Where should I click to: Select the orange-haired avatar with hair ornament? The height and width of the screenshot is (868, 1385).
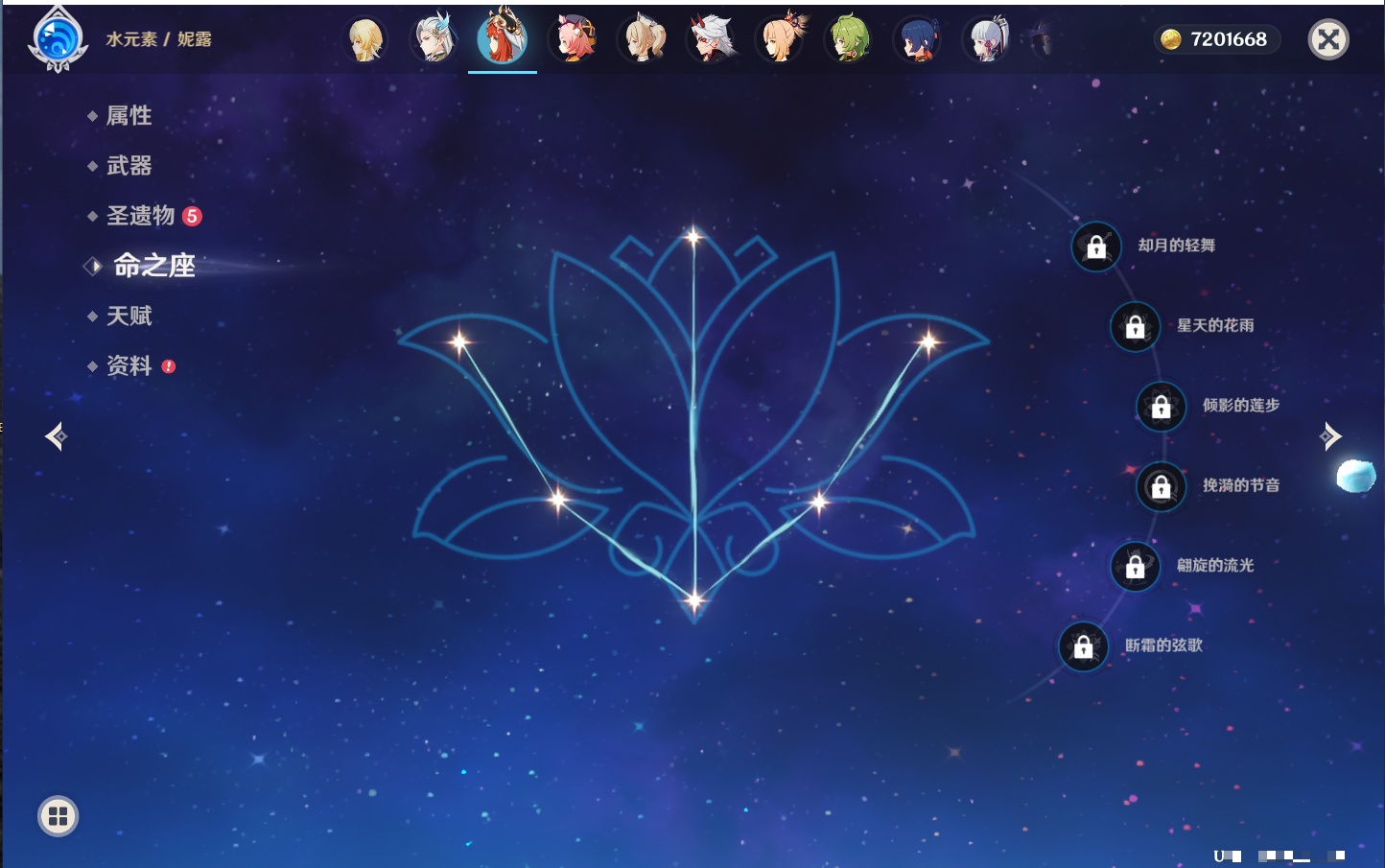(x=781, y=39)
